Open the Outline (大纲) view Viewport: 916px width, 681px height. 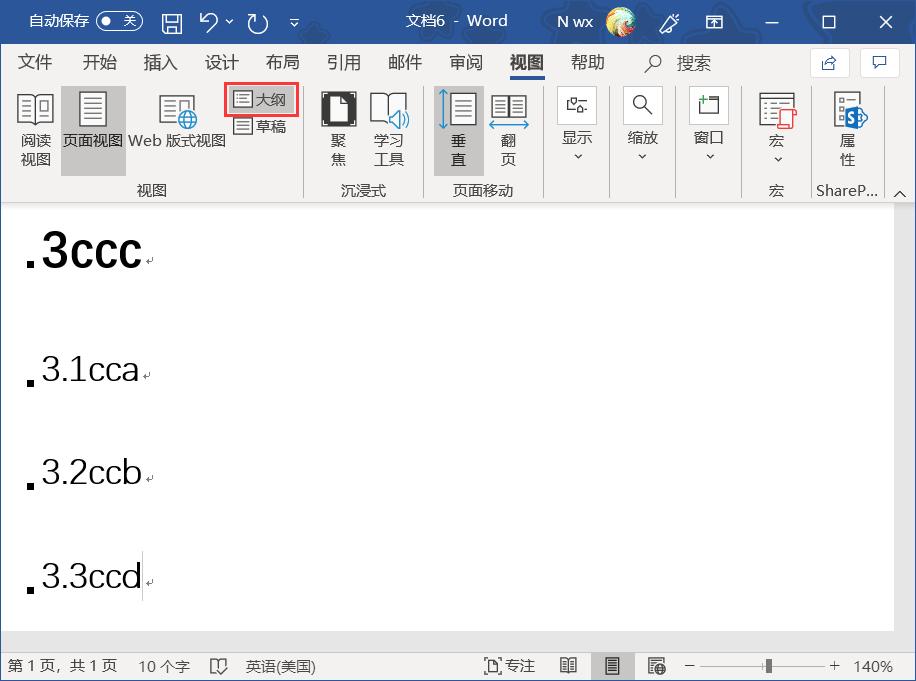pyautogui.click(x=260, y=100)
